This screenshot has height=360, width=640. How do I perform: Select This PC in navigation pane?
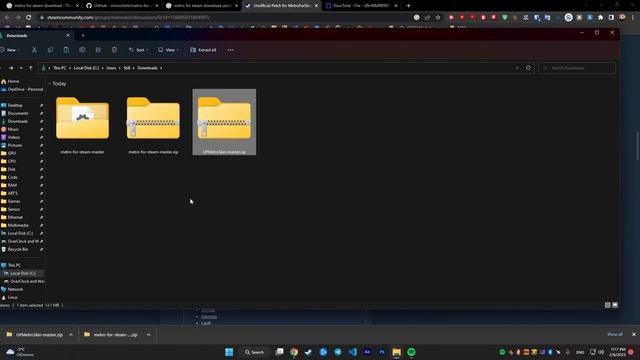pyautogui.click(x=14, y=265)
